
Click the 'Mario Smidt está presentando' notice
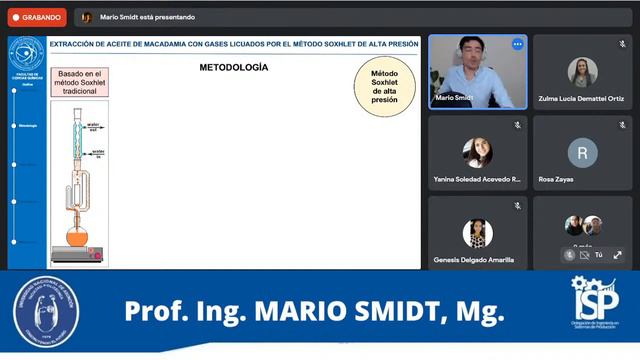click(147, 17)
